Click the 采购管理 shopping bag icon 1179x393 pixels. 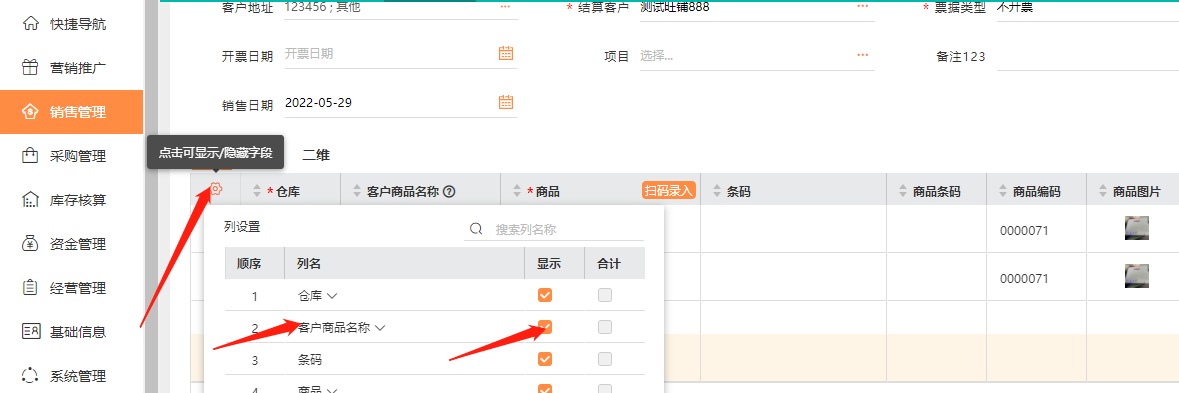coord(30,156)
